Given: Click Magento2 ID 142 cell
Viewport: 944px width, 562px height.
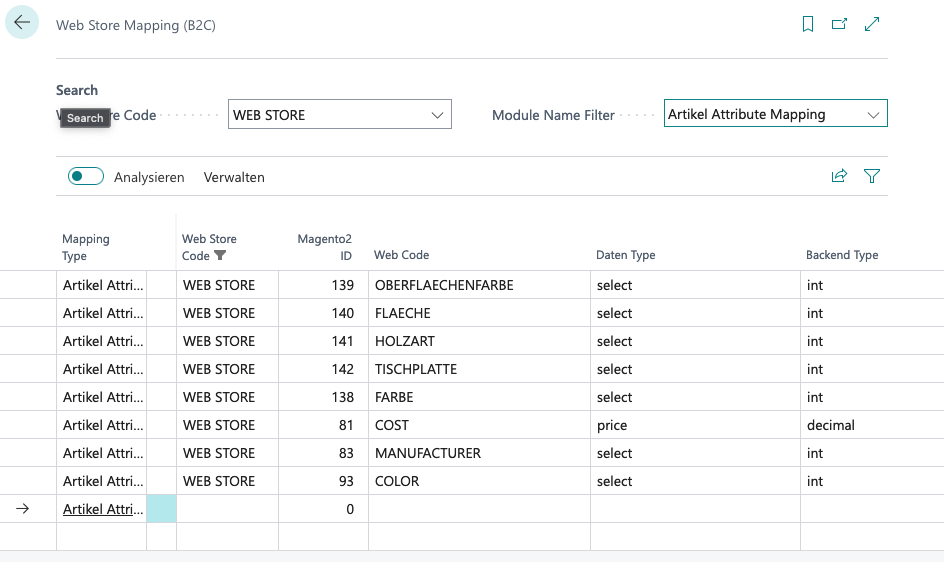Looking at the screenshot, I should 323,369.
